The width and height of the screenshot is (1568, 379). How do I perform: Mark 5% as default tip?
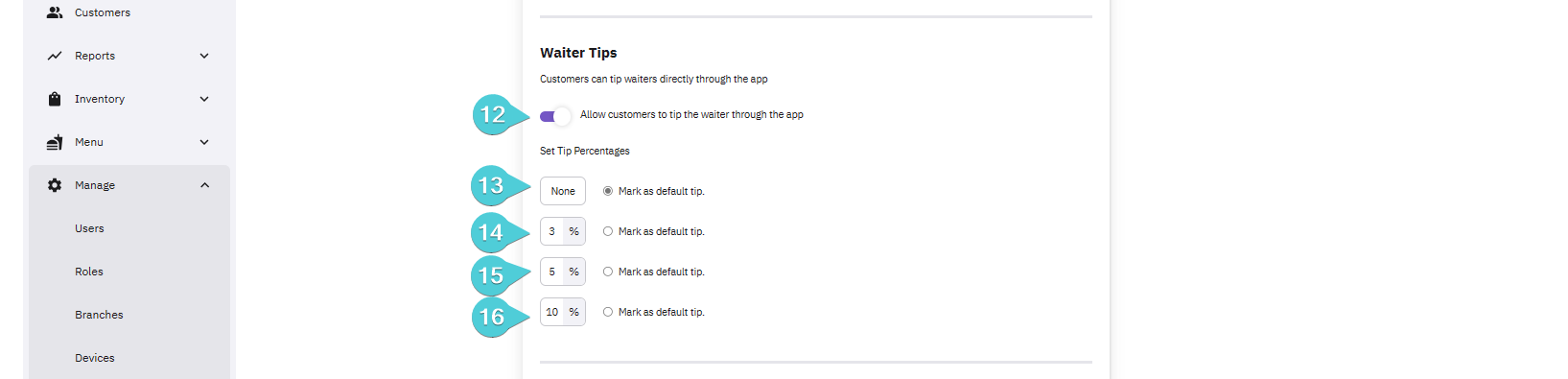pos(608,272)
